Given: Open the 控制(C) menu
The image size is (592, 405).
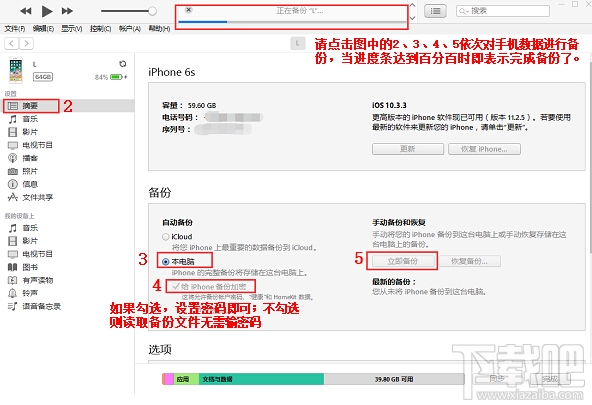Looking at the screenshot, I should [x=100, y=29].
